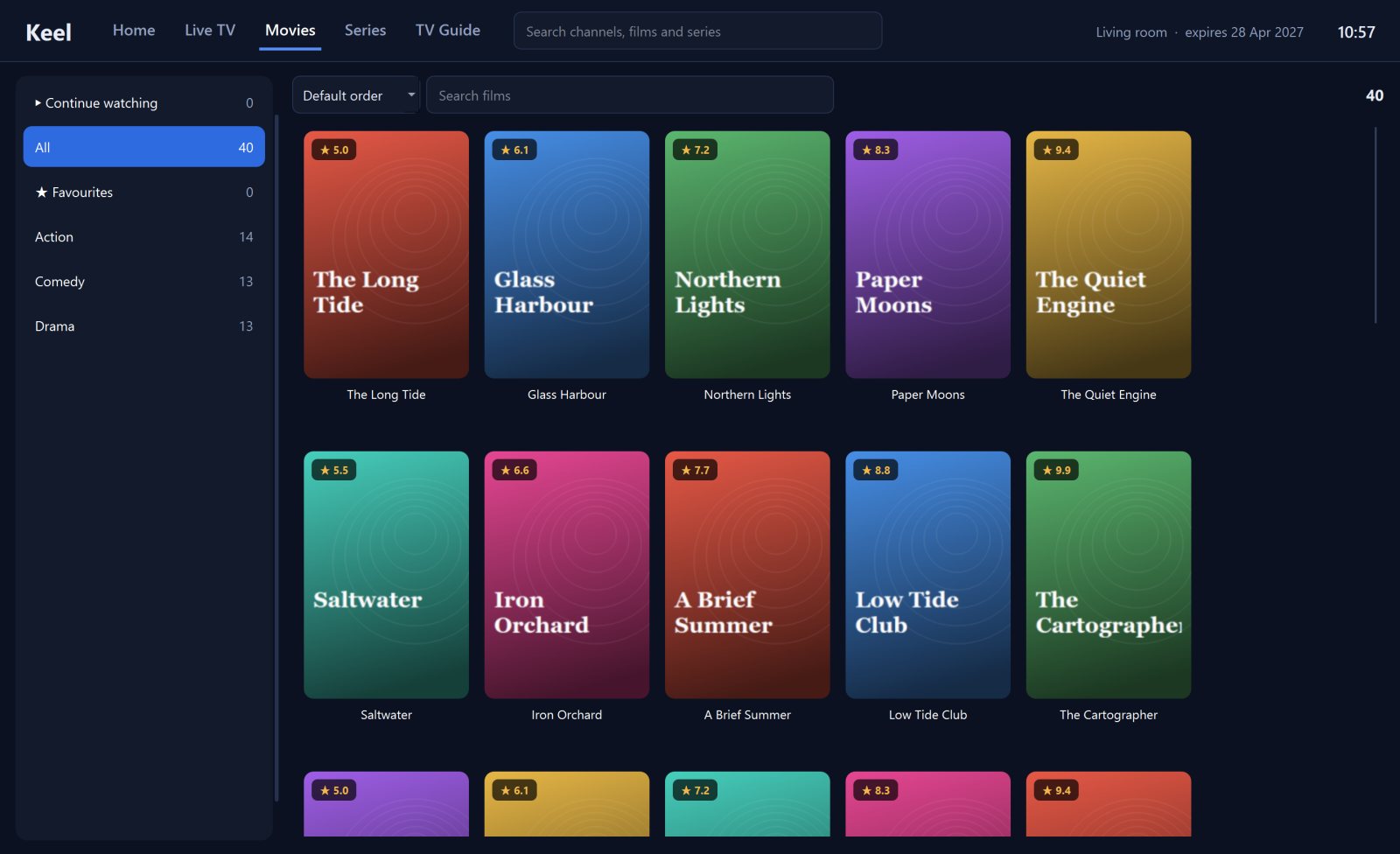The image size is (1400, 854).
Task: Click the Search films input
Action: (629, 95)
